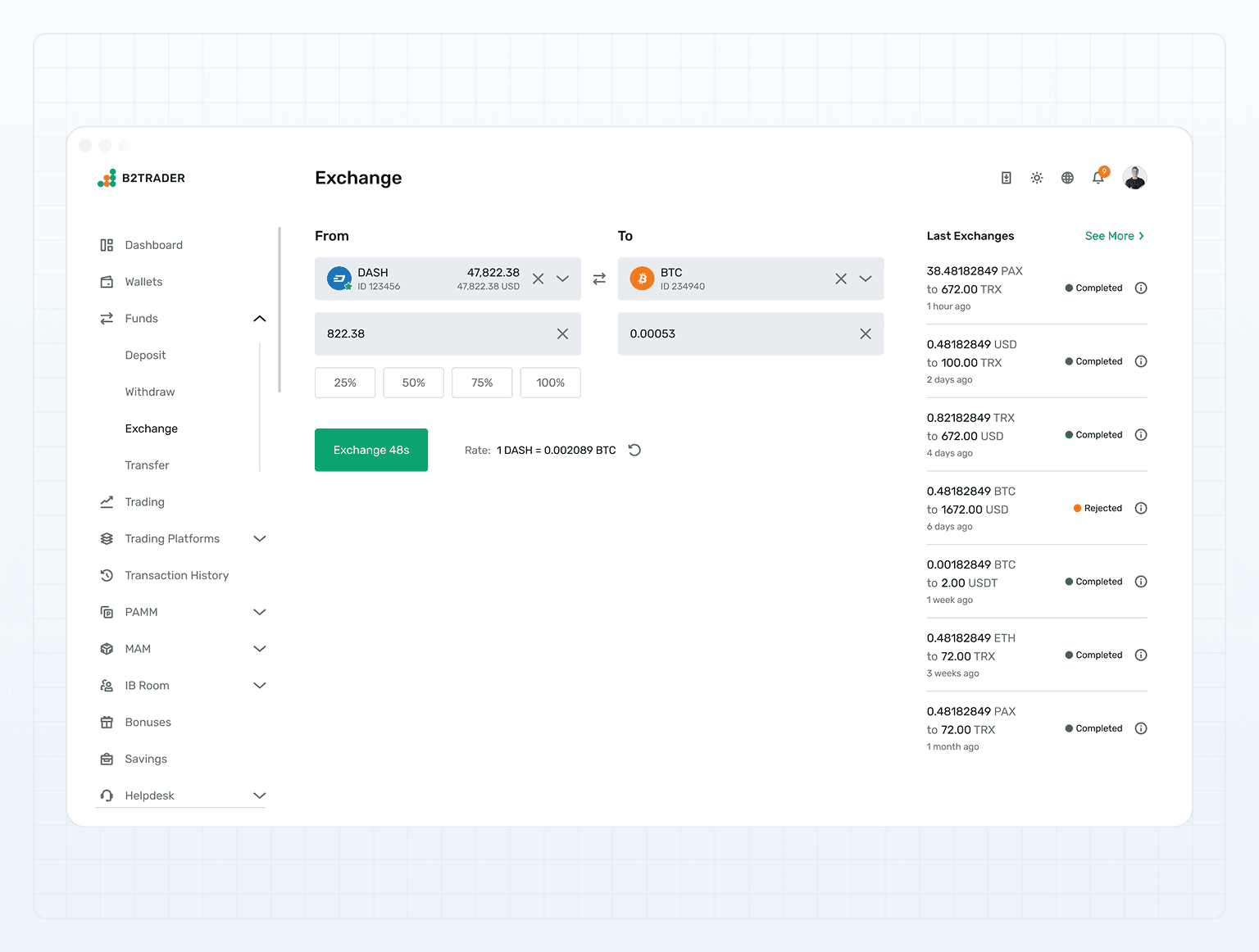Viewport: 1259px width, 952px height.
Task: Open the See More link
Action: click(x=1115, y=236)
